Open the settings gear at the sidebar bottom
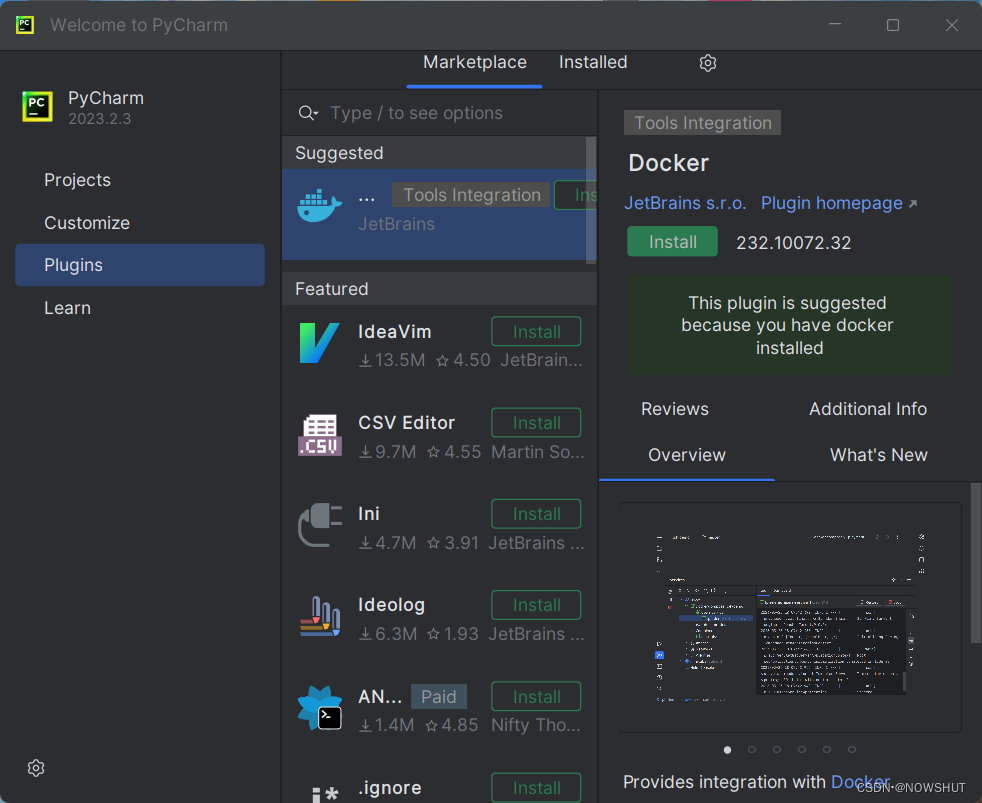The image size is (982, 803). click(x=36, y=768)
